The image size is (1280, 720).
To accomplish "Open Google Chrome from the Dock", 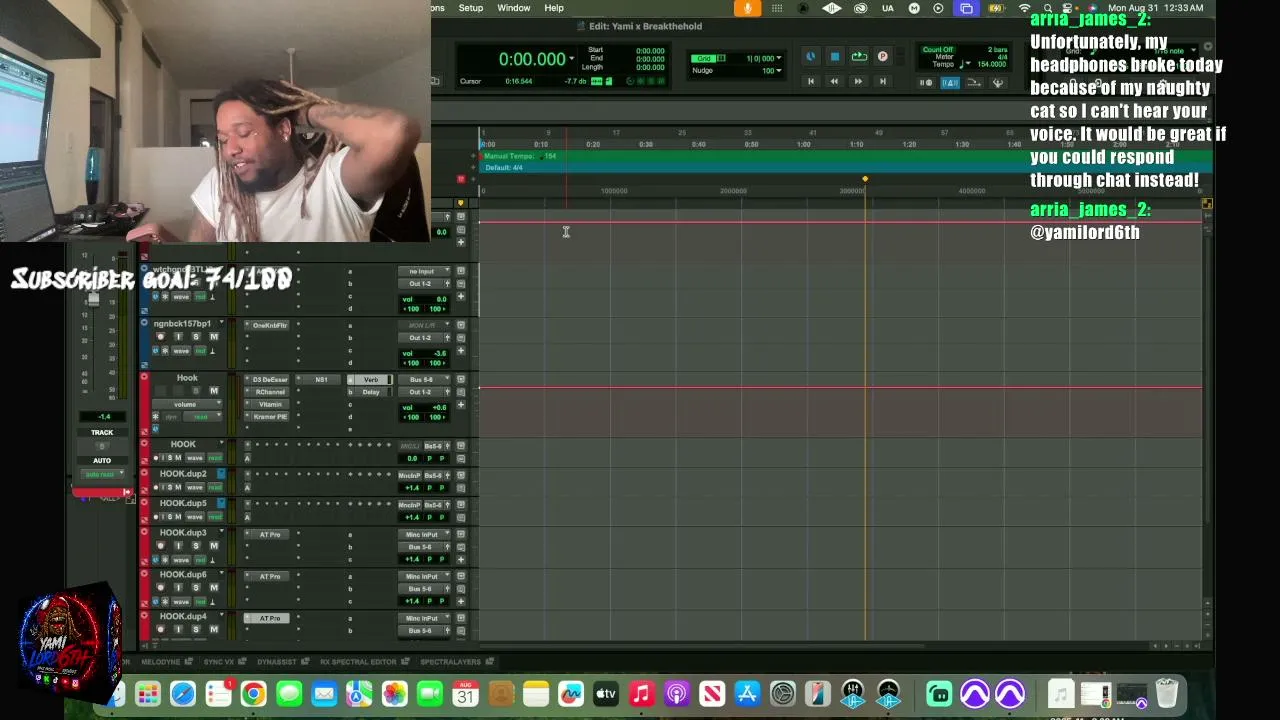I will point(253,694).
